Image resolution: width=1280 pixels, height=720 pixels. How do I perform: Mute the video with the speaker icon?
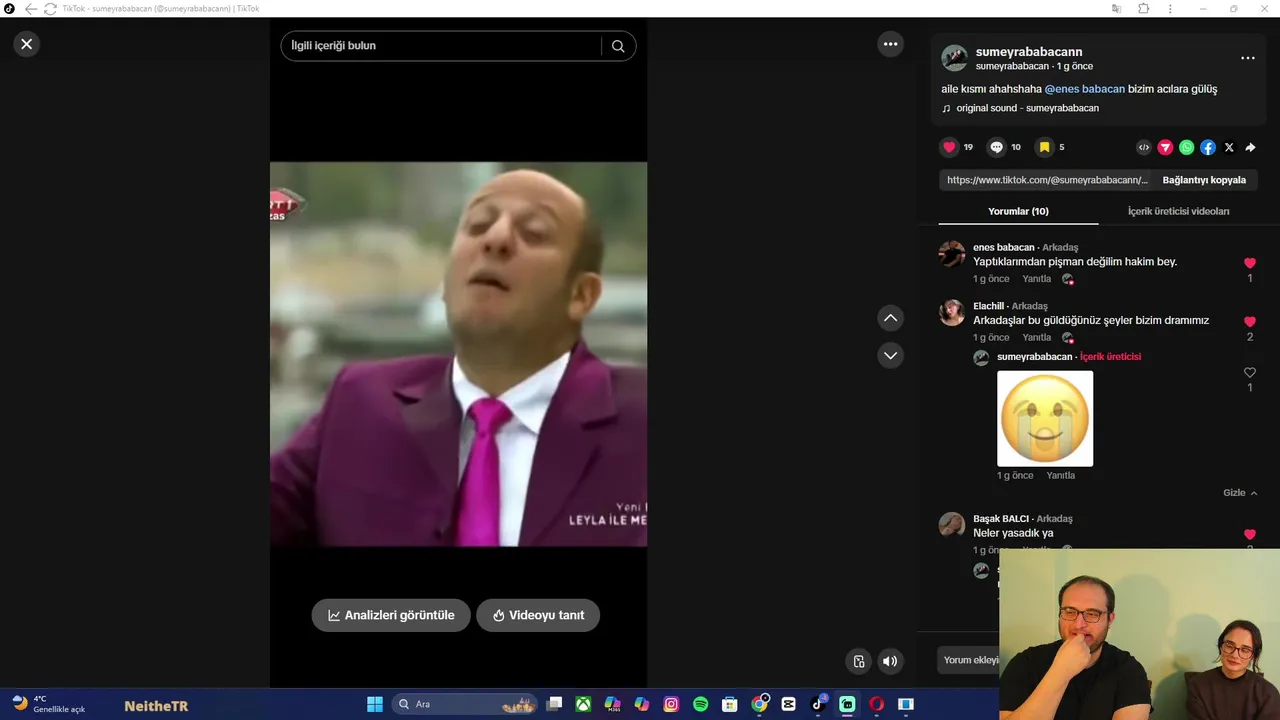890,661
